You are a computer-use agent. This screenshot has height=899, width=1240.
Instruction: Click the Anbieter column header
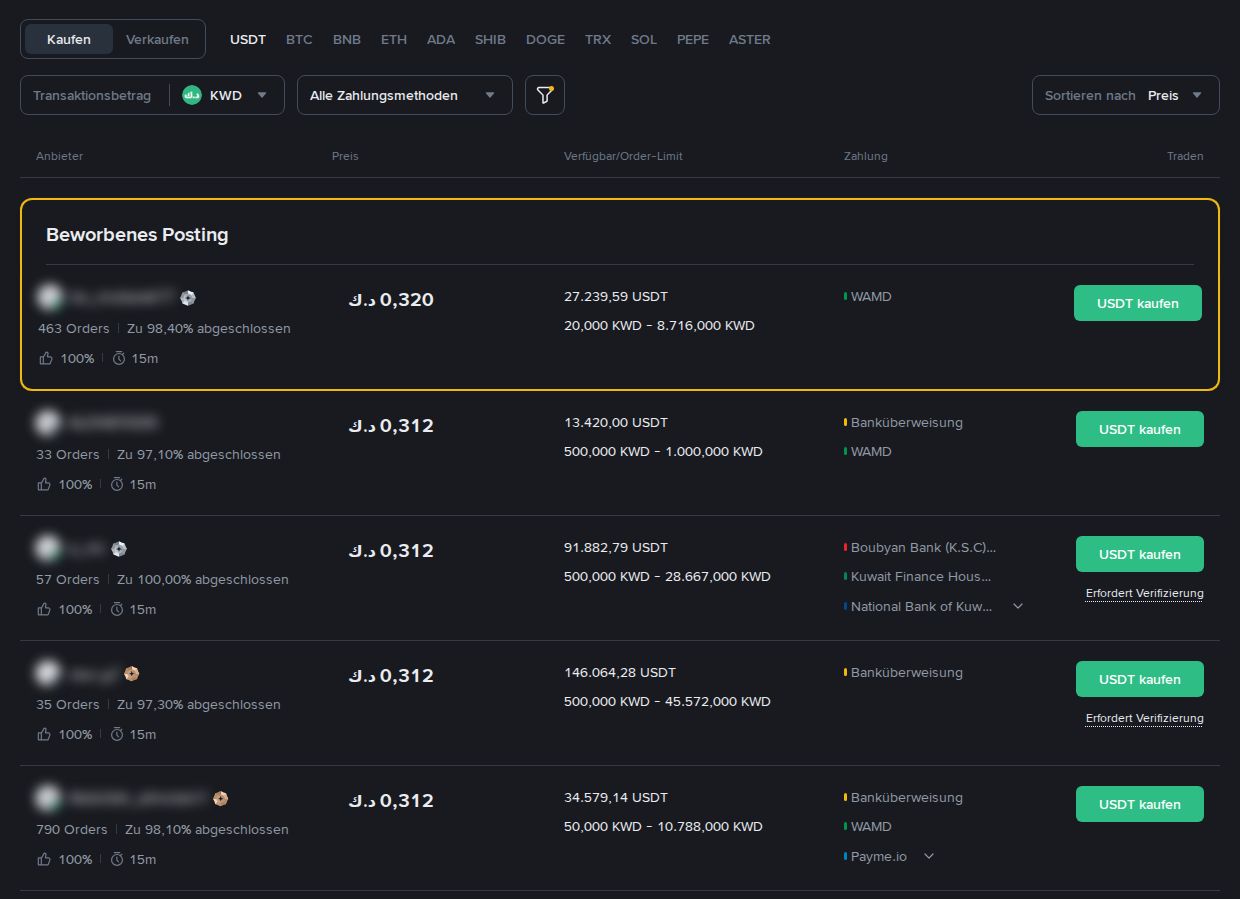click(59, 156)
